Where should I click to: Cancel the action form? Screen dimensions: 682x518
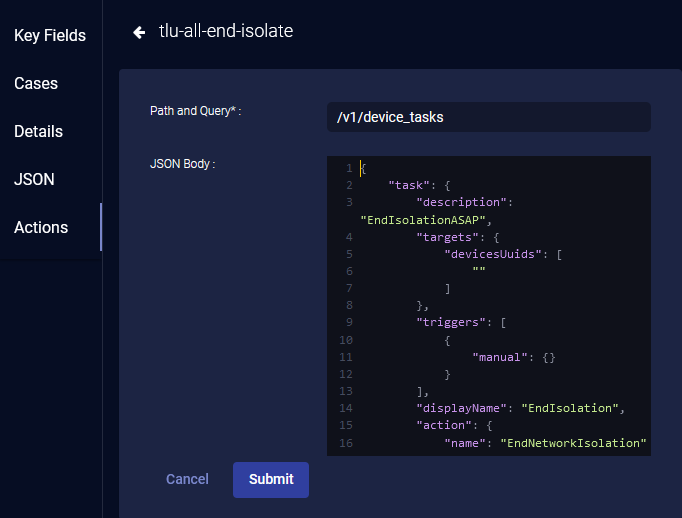point(187,479)
